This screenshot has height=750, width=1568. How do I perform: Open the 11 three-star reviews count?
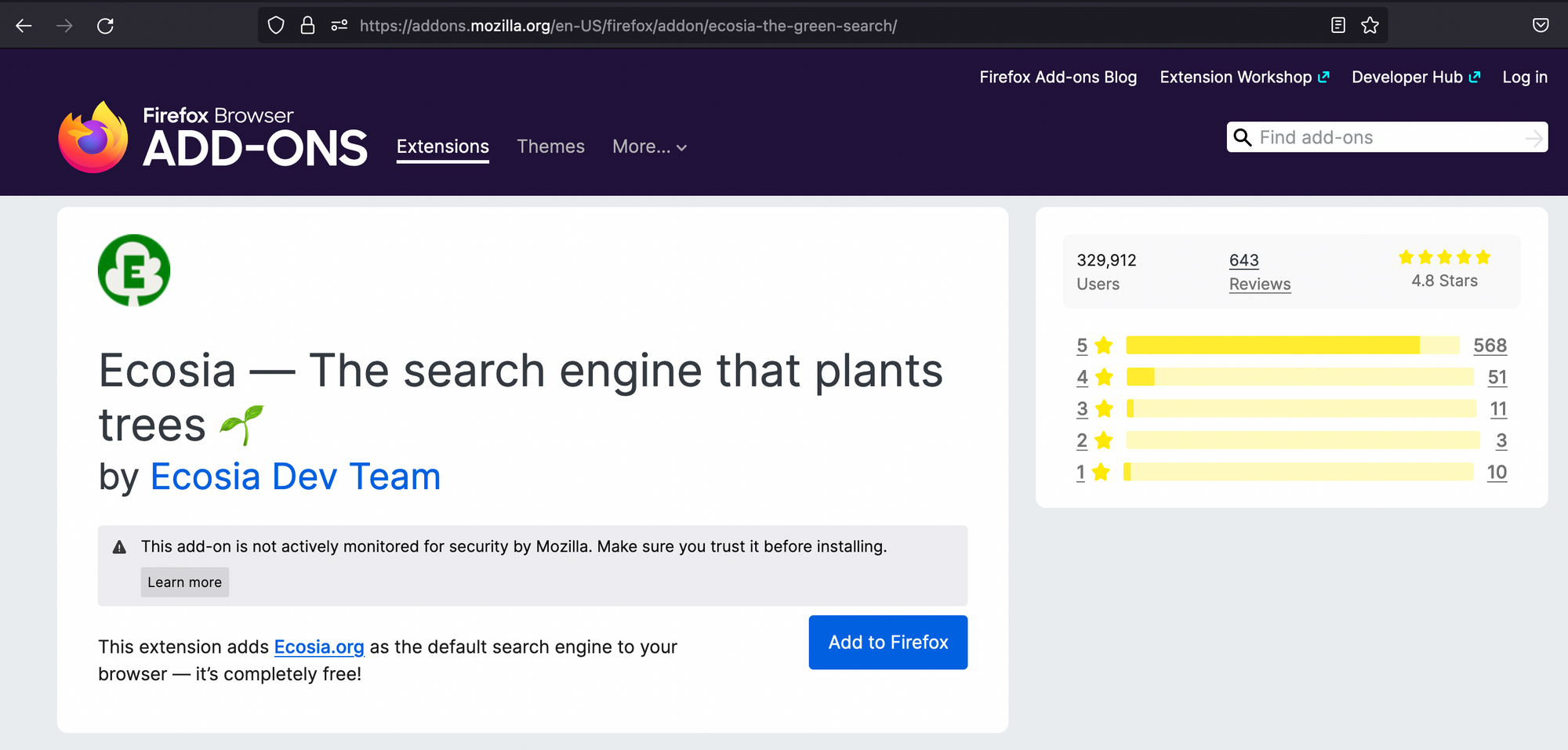pos(1498,409)
